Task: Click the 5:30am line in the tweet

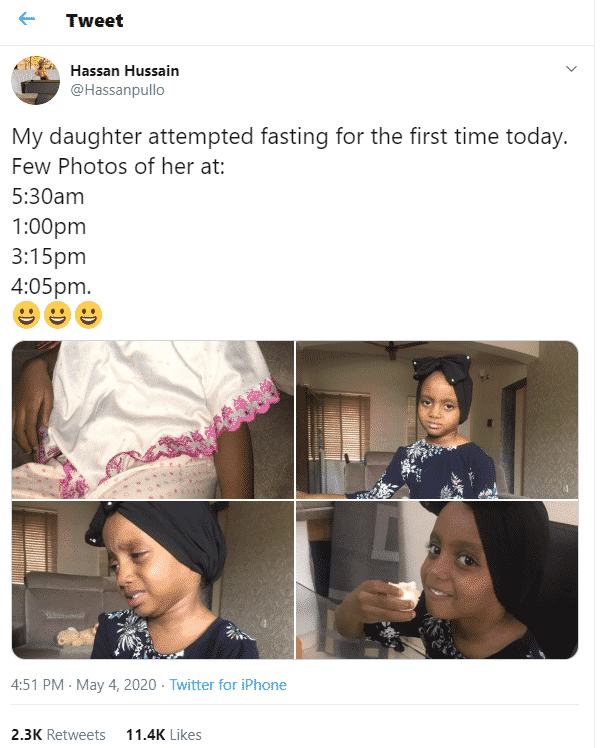Action: tap(48, 197)
